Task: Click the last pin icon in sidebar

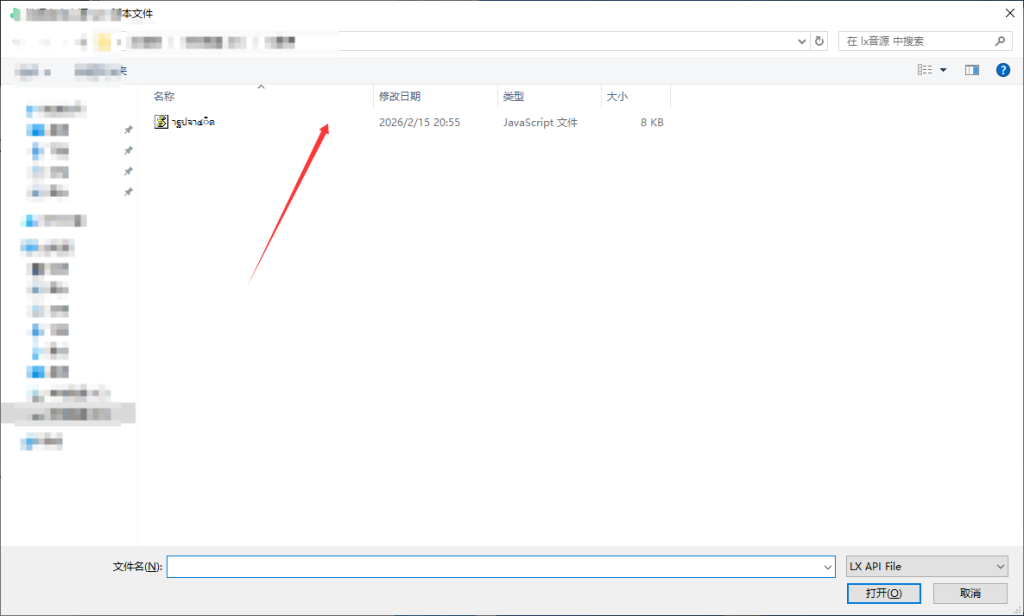Action: (129, 192)
